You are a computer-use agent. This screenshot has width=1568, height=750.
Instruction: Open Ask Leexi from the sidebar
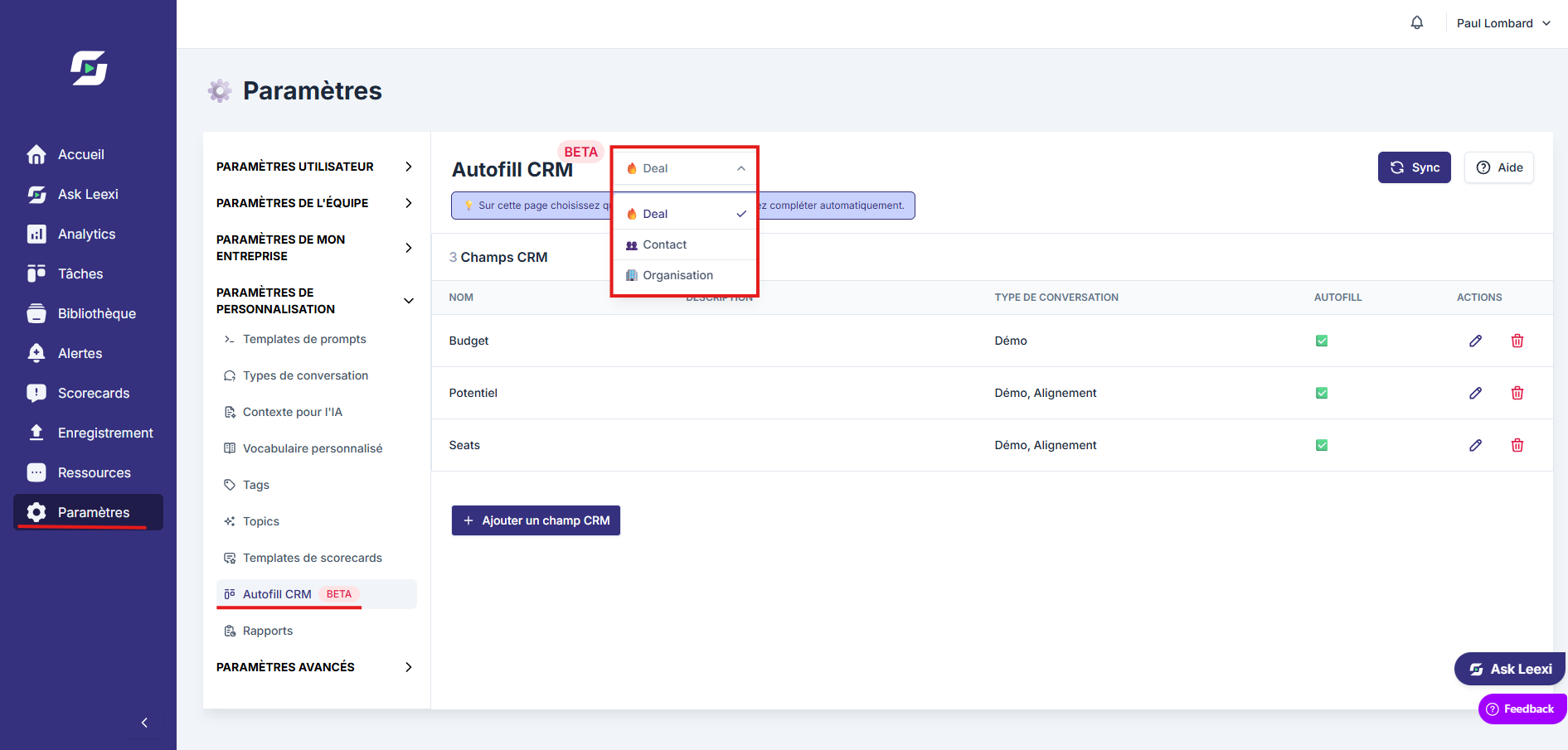coord(88,194)
